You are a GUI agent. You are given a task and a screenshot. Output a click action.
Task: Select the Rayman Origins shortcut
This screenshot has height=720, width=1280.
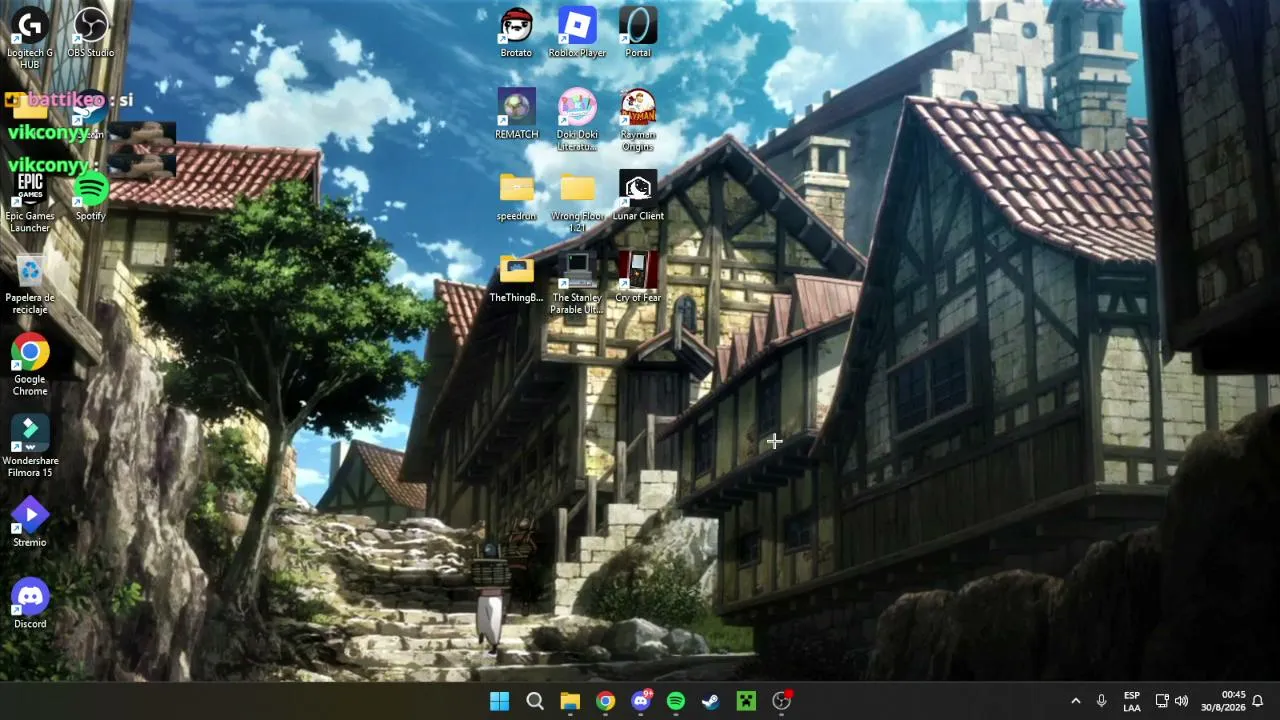pyautogui.click(x=638, y=120)
